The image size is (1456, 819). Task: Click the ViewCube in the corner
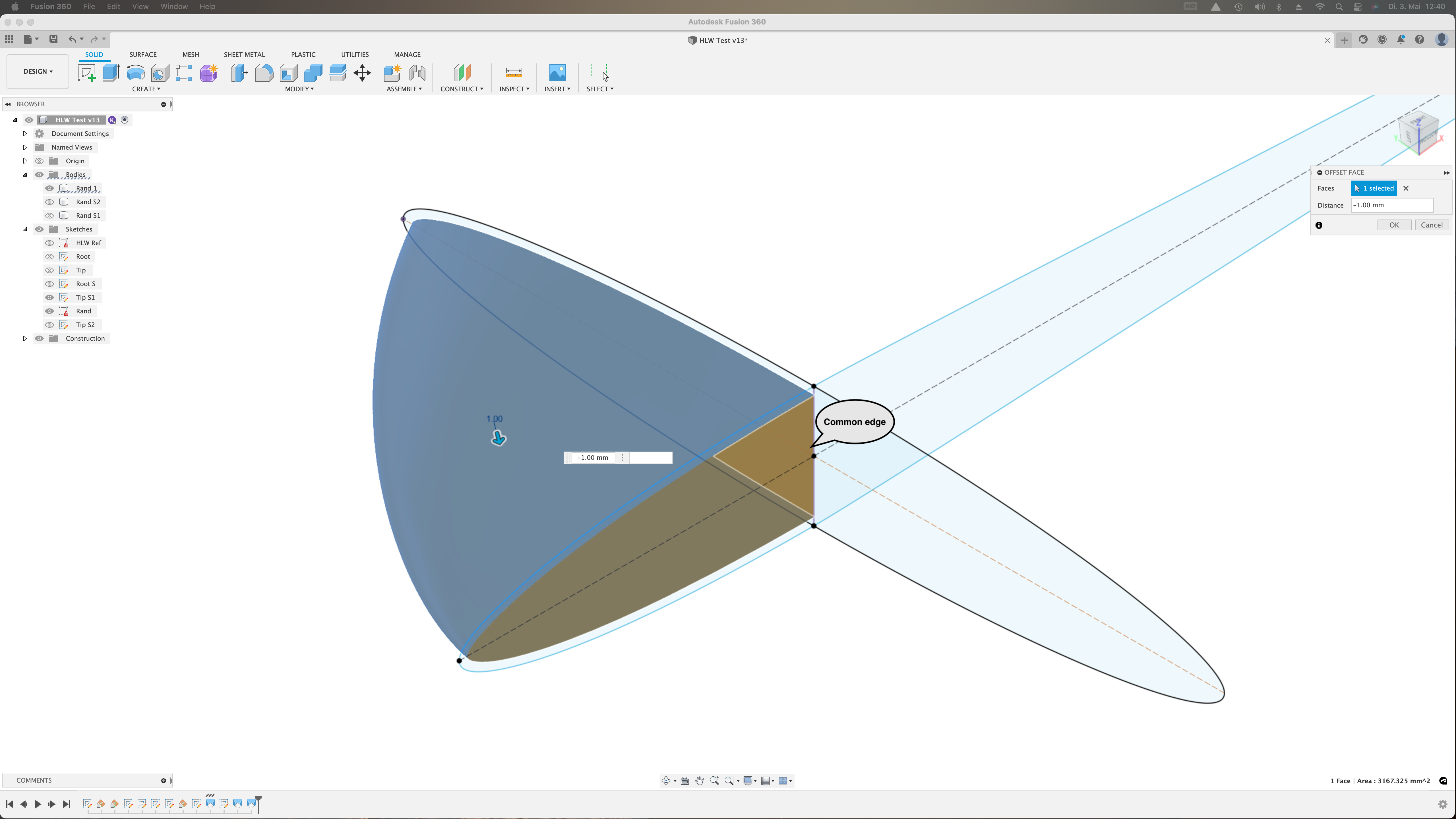(1419, 134)
